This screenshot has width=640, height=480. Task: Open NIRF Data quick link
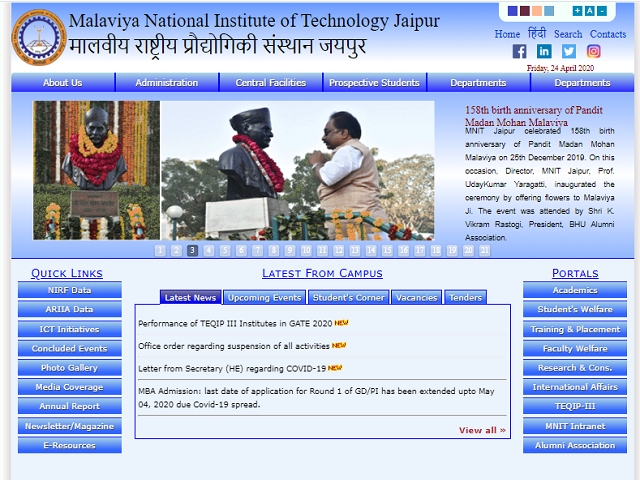(x=70, y=290)
